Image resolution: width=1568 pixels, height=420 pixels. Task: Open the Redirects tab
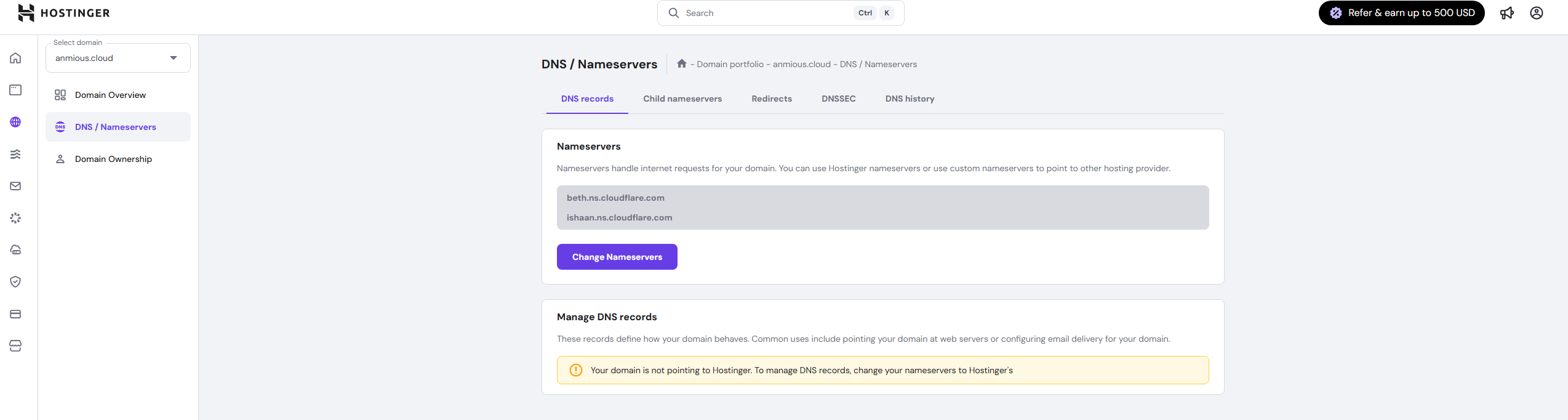[772, 99]
